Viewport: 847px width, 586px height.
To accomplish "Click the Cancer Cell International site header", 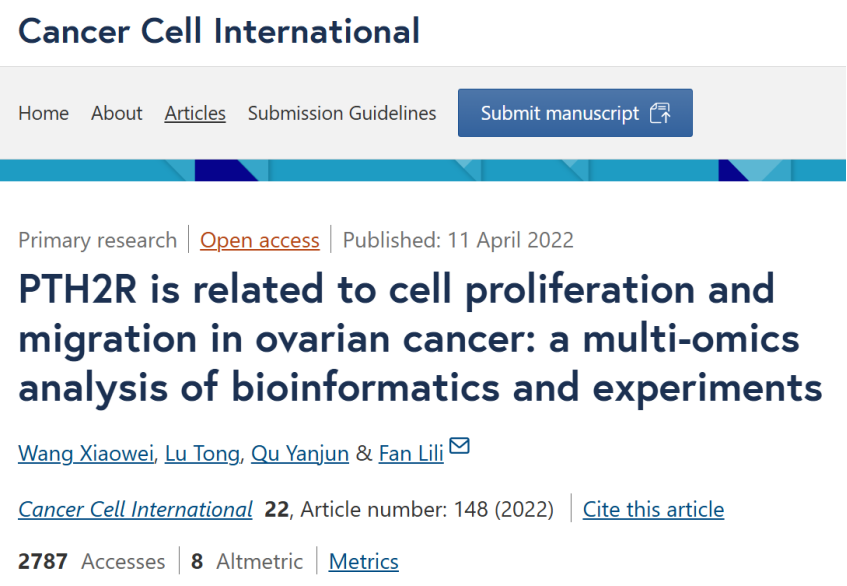I will (219, 31).
